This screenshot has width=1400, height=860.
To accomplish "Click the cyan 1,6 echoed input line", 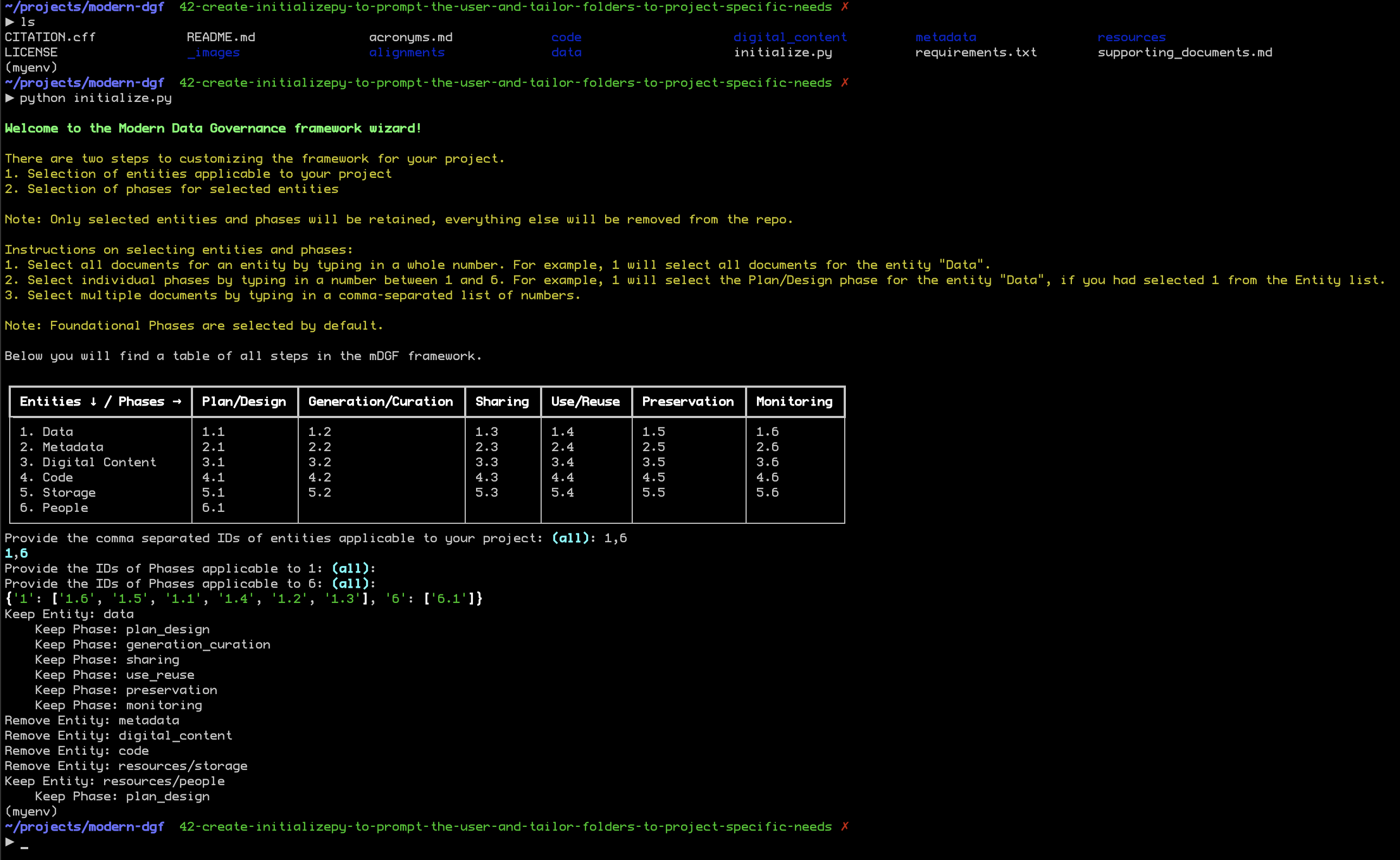I will 16,554.
